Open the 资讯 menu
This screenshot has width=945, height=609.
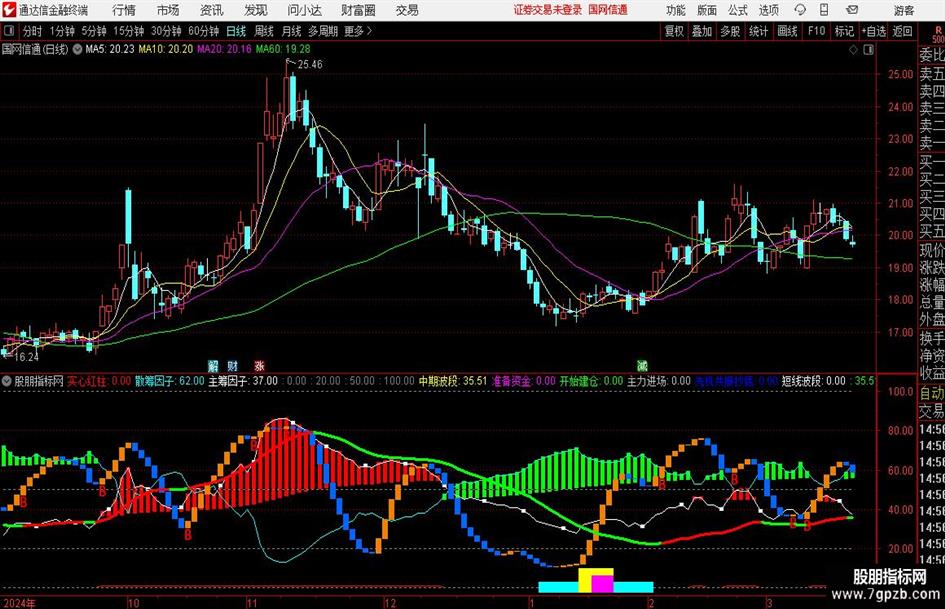point(212,10)
